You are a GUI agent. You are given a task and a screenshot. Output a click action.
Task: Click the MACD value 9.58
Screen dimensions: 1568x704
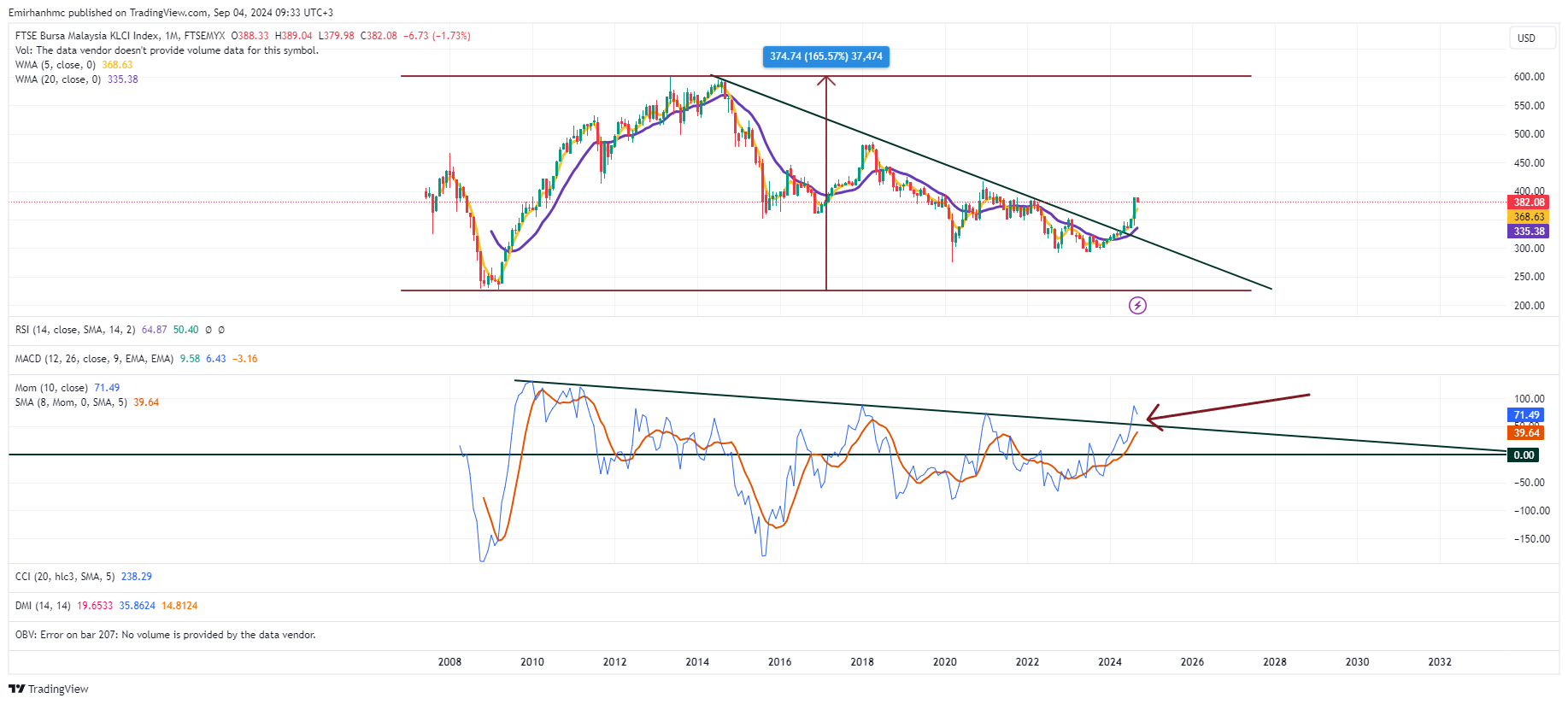click(x=190, y=359)
